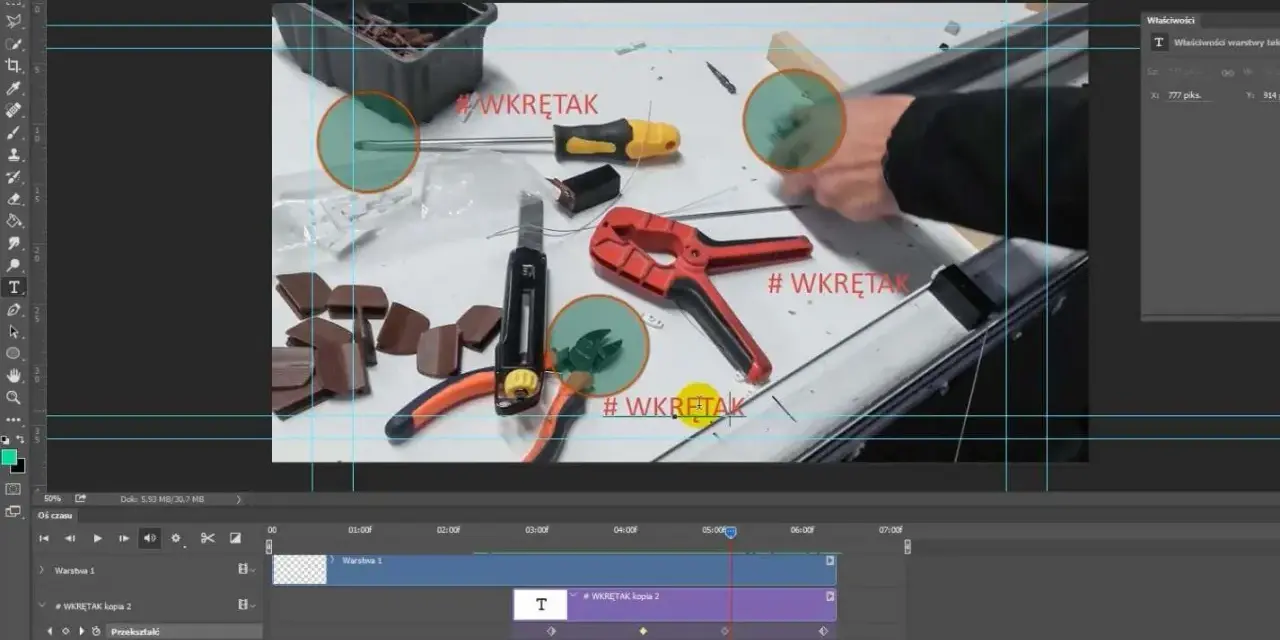Go to the previous Przekształć keyframe
The image size is (1280, 640).
[x=50, y=631]
